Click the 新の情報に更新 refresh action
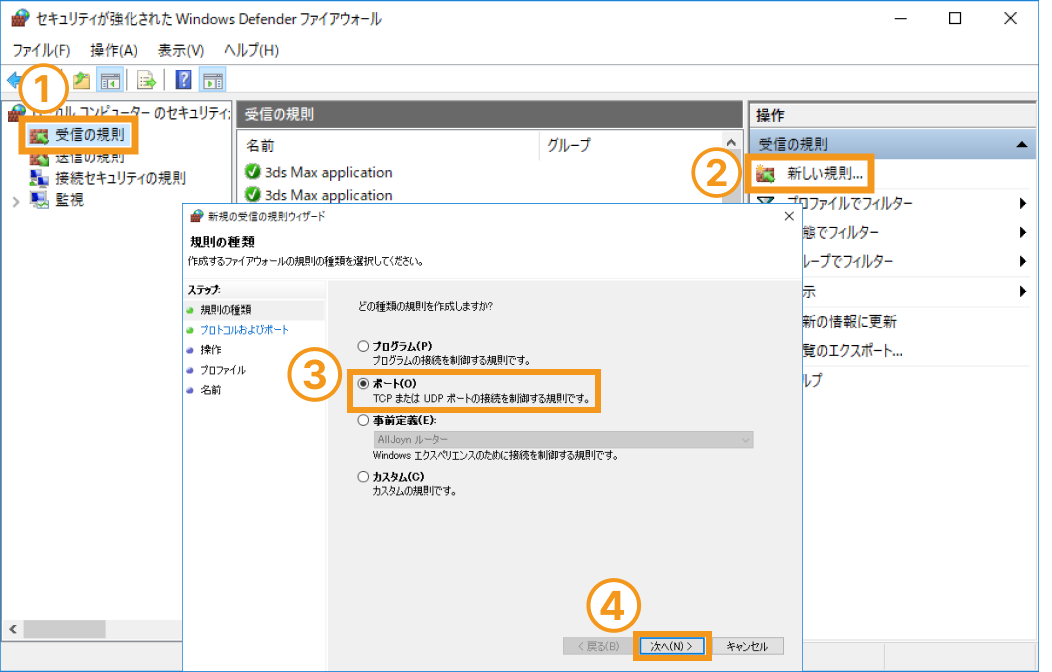Image resolution: width=1052 pixels, height=672 pixels. click(x=849, y=321)
